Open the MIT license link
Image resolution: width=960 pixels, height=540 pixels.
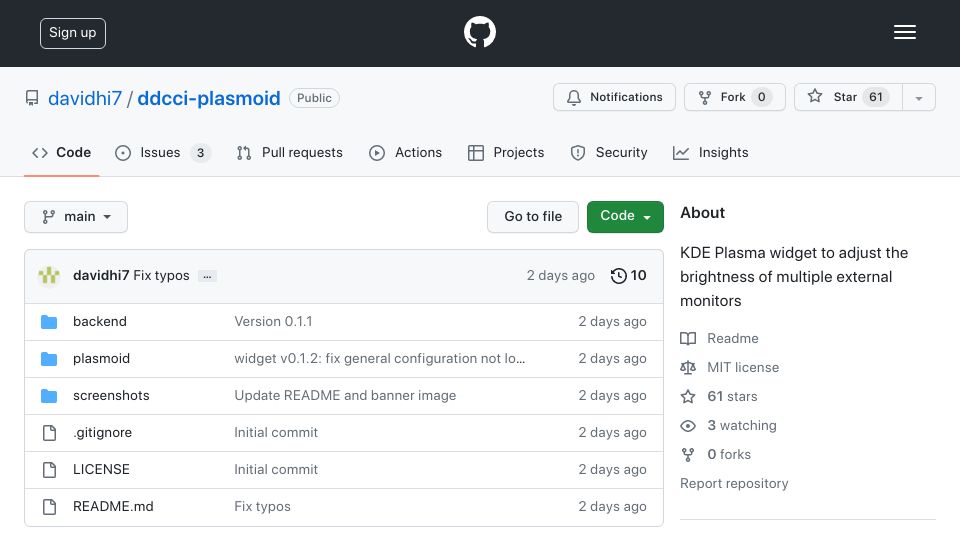tap(743, 367)
